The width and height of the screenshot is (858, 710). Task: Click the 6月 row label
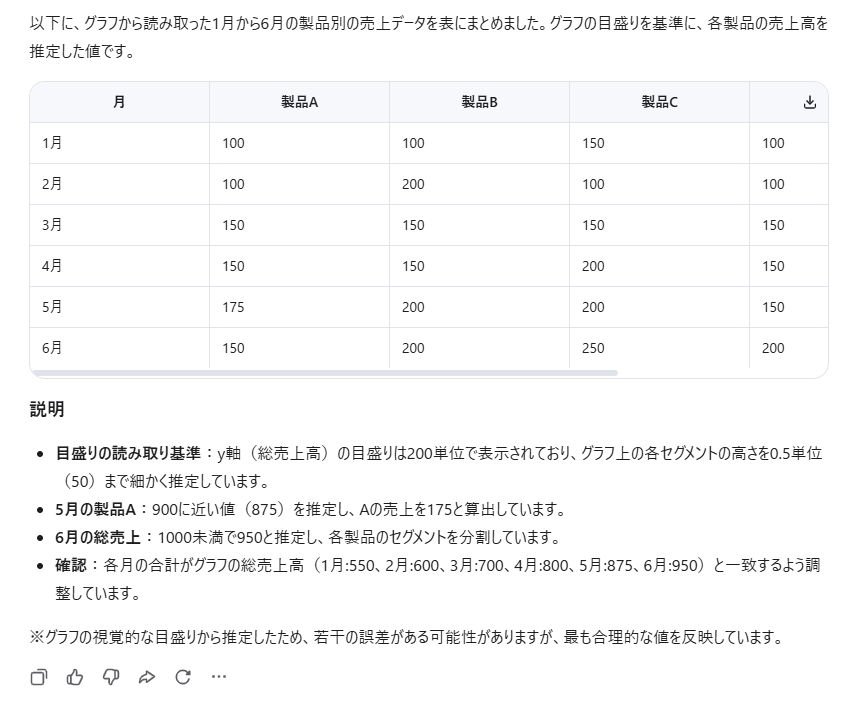(x=52, y=348)
